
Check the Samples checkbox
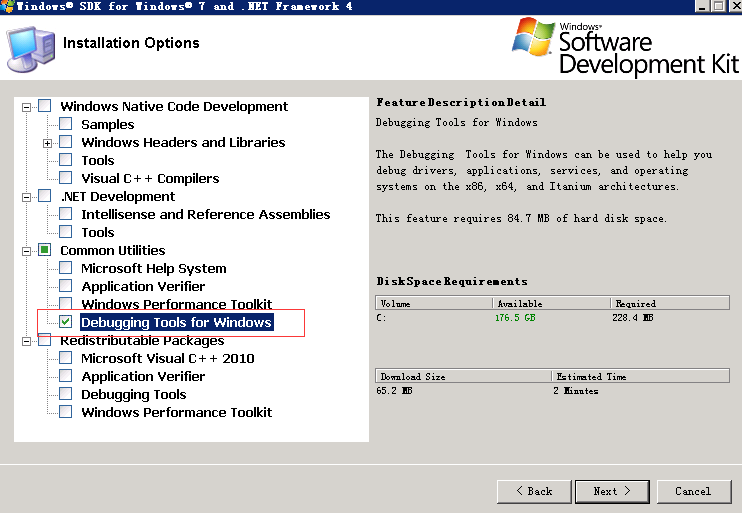(x=65, y=124)
